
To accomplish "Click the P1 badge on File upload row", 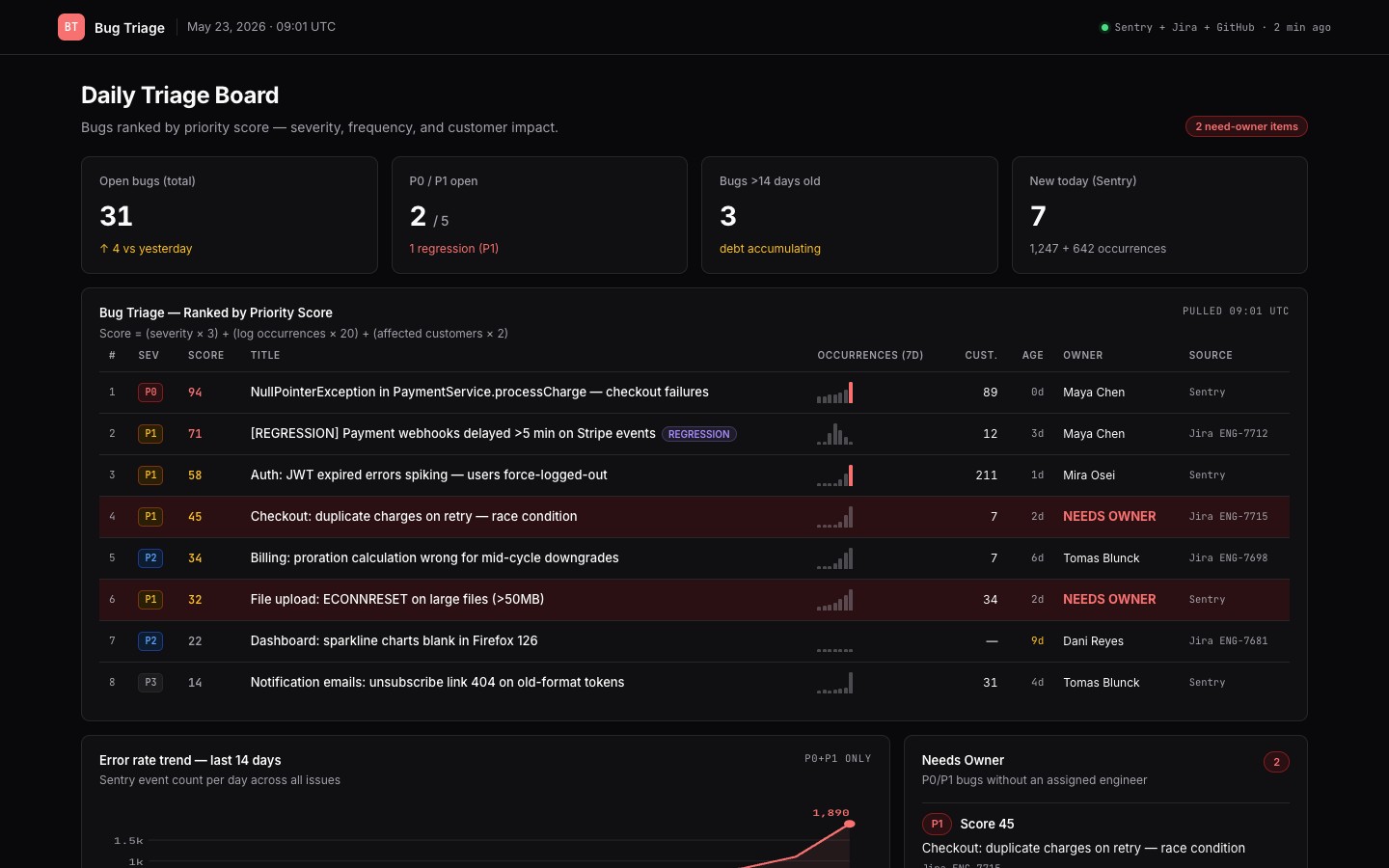I will click(150, 600).
